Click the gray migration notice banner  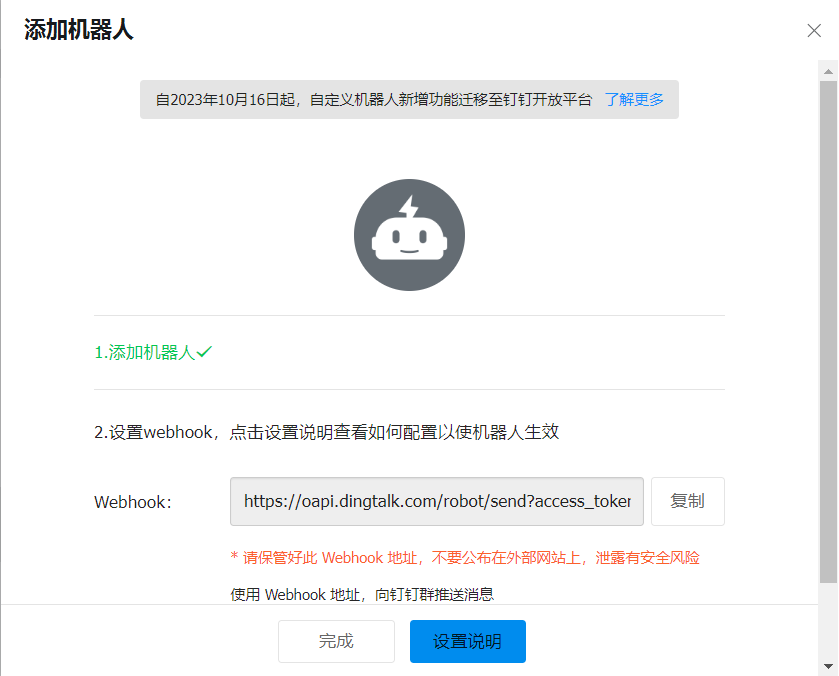pos(409,100)
